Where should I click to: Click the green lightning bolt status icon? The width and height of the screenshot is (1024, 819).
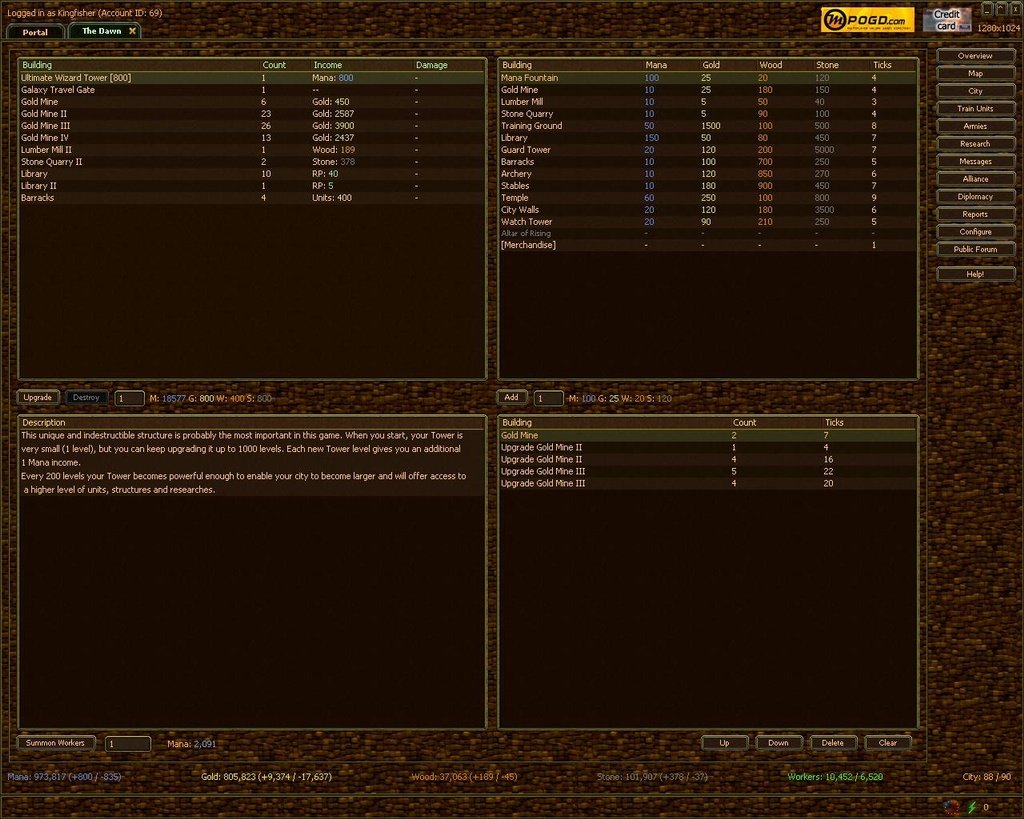coord(972,807)
